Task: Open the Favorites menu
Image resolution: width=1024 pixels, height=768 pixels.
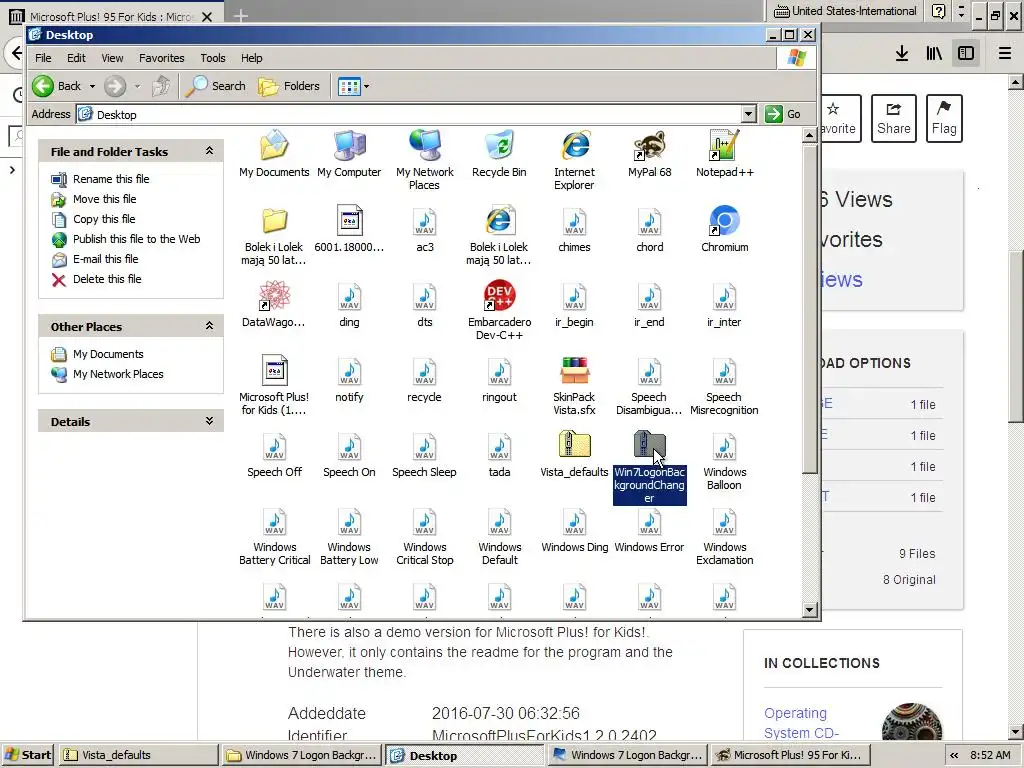Action: click(x=161, y=58)
